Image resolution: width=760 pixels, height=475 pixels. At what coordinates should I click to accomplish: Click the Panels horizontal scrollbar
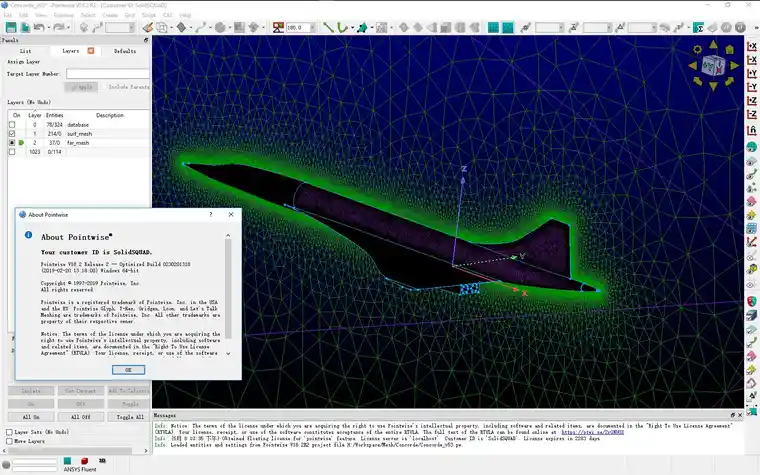pyautogui.click(x=71, y=451)
